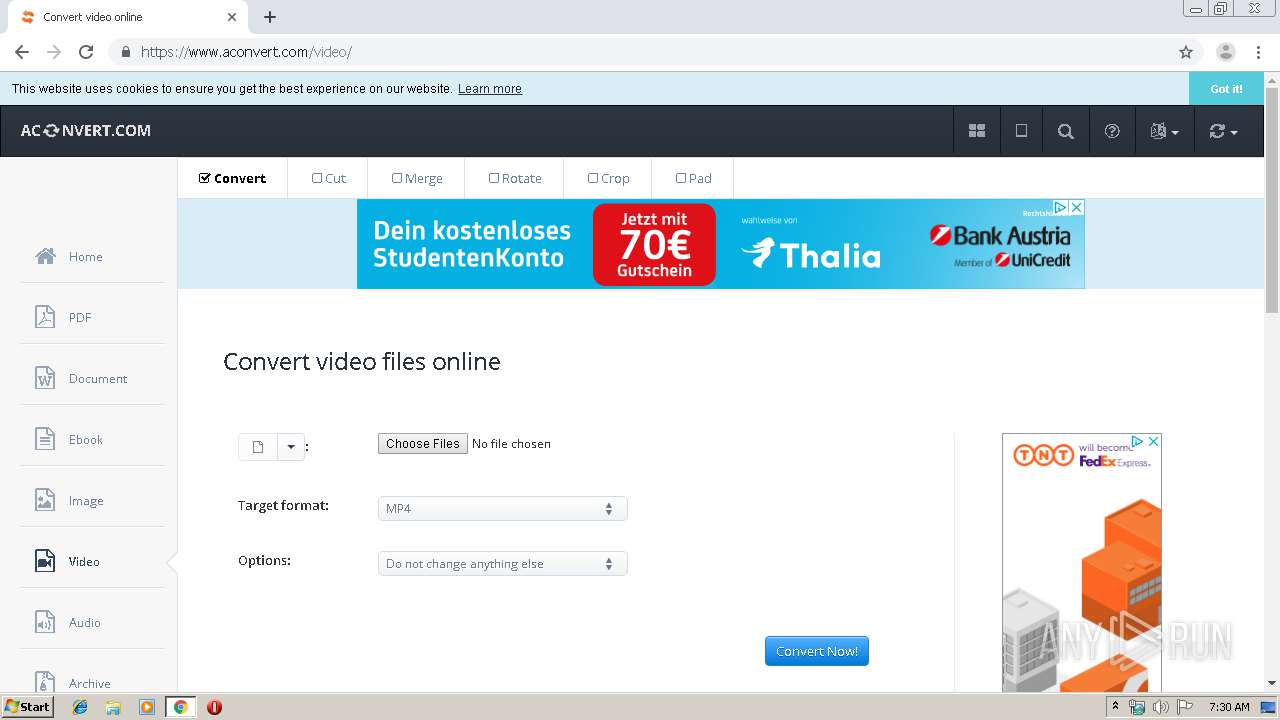
Task: Click browser back arrow
Action: click(22, 52)
